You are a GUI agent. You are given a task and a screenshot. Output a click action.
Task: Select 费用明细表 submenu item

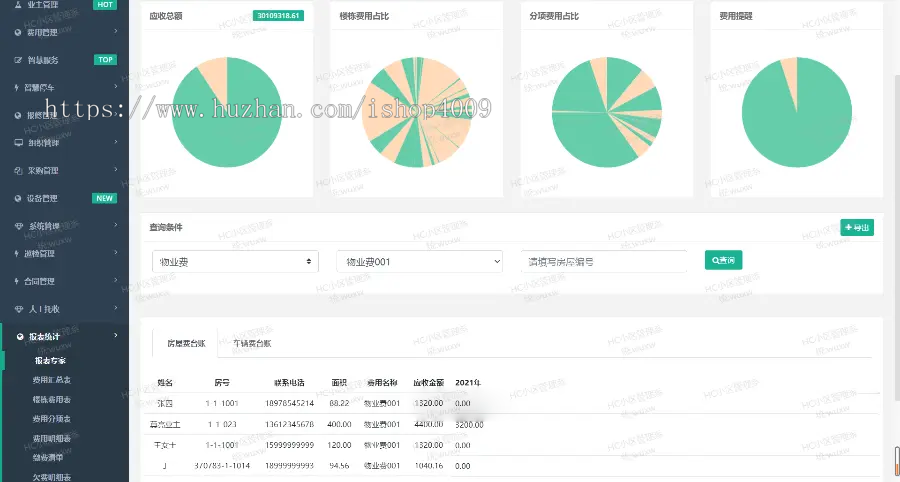point(52,438)
